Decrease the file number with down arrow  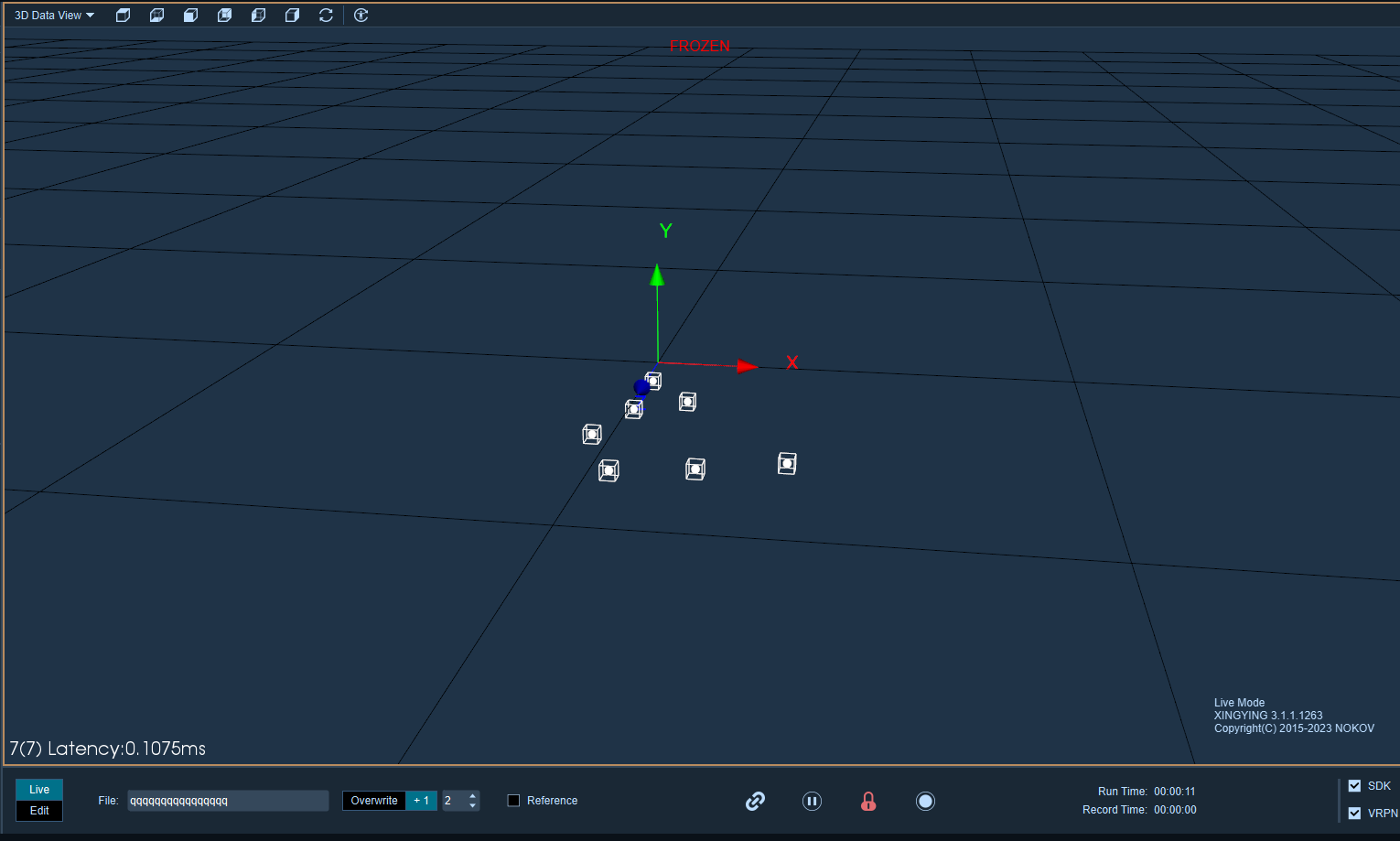tap(472, 805)
